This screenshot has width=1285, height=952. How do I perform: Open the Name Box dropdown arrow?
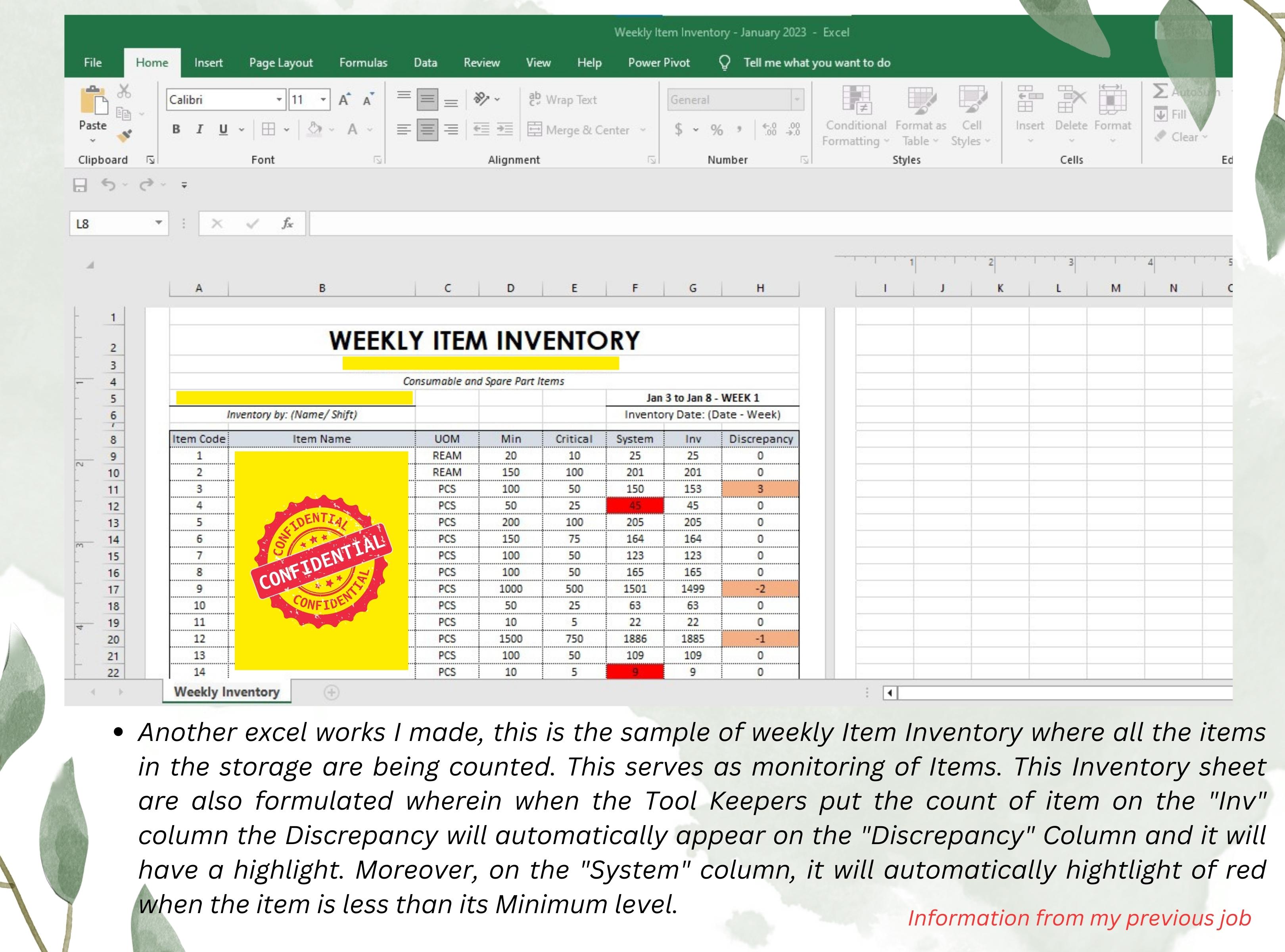pos(159,223)
